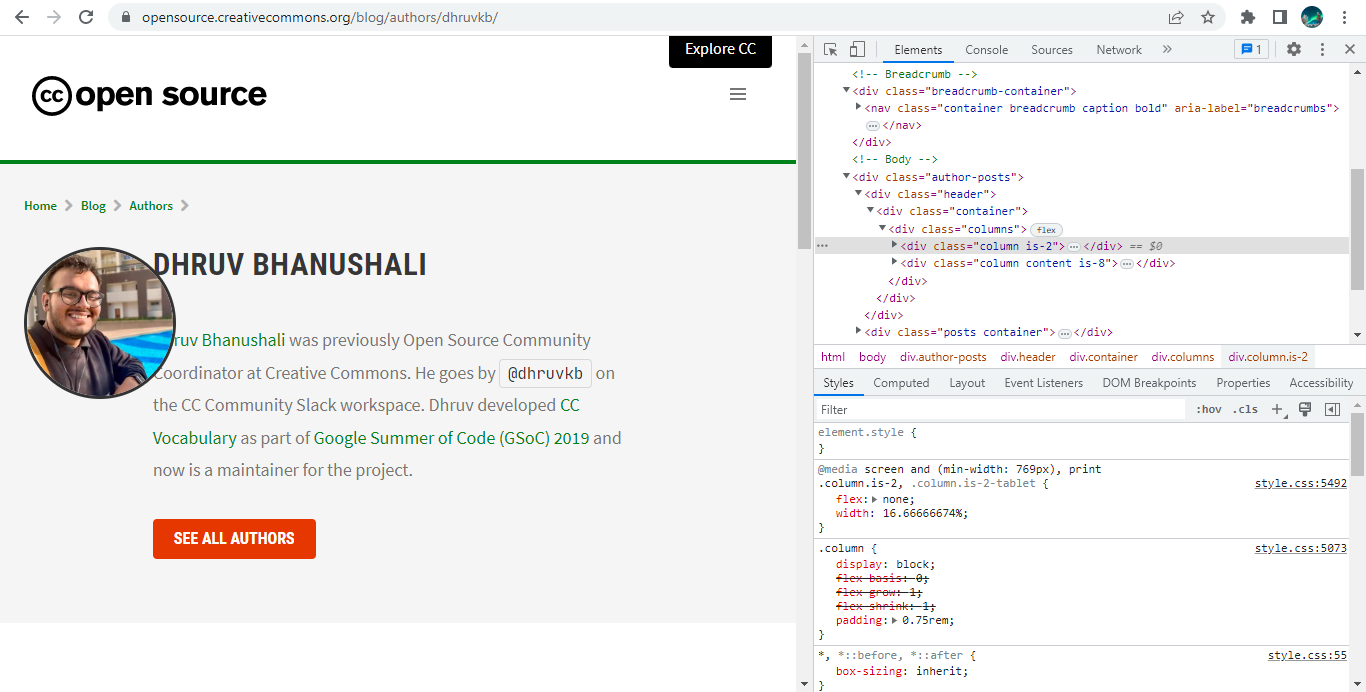This screenshot has height=692, width=1366.
Task: Toggle the computed styles sidebar icon
Action: (x=1332, y=409)
